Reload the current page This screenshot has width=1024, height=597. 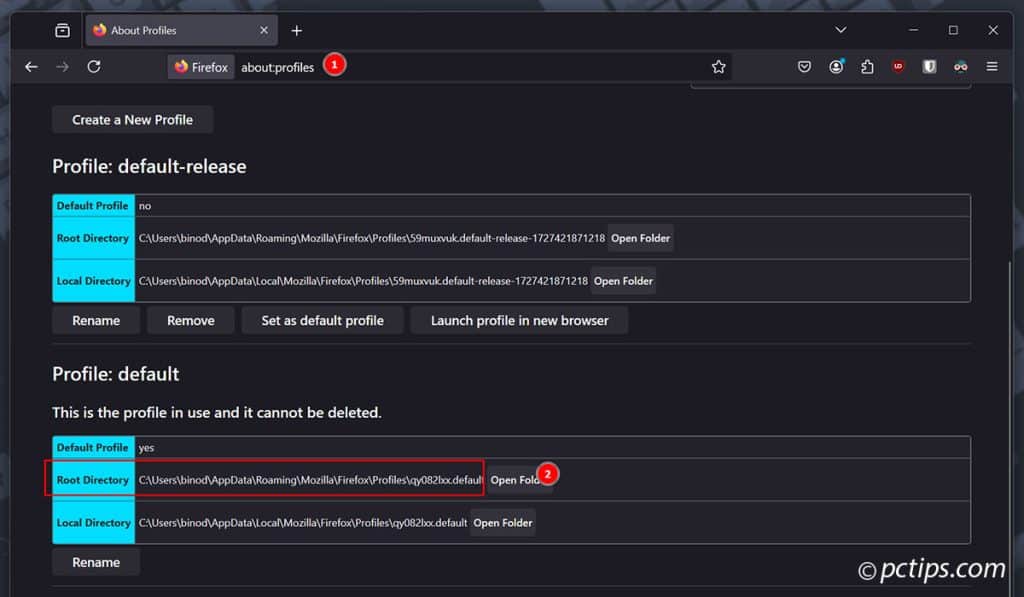coord(94,67)
